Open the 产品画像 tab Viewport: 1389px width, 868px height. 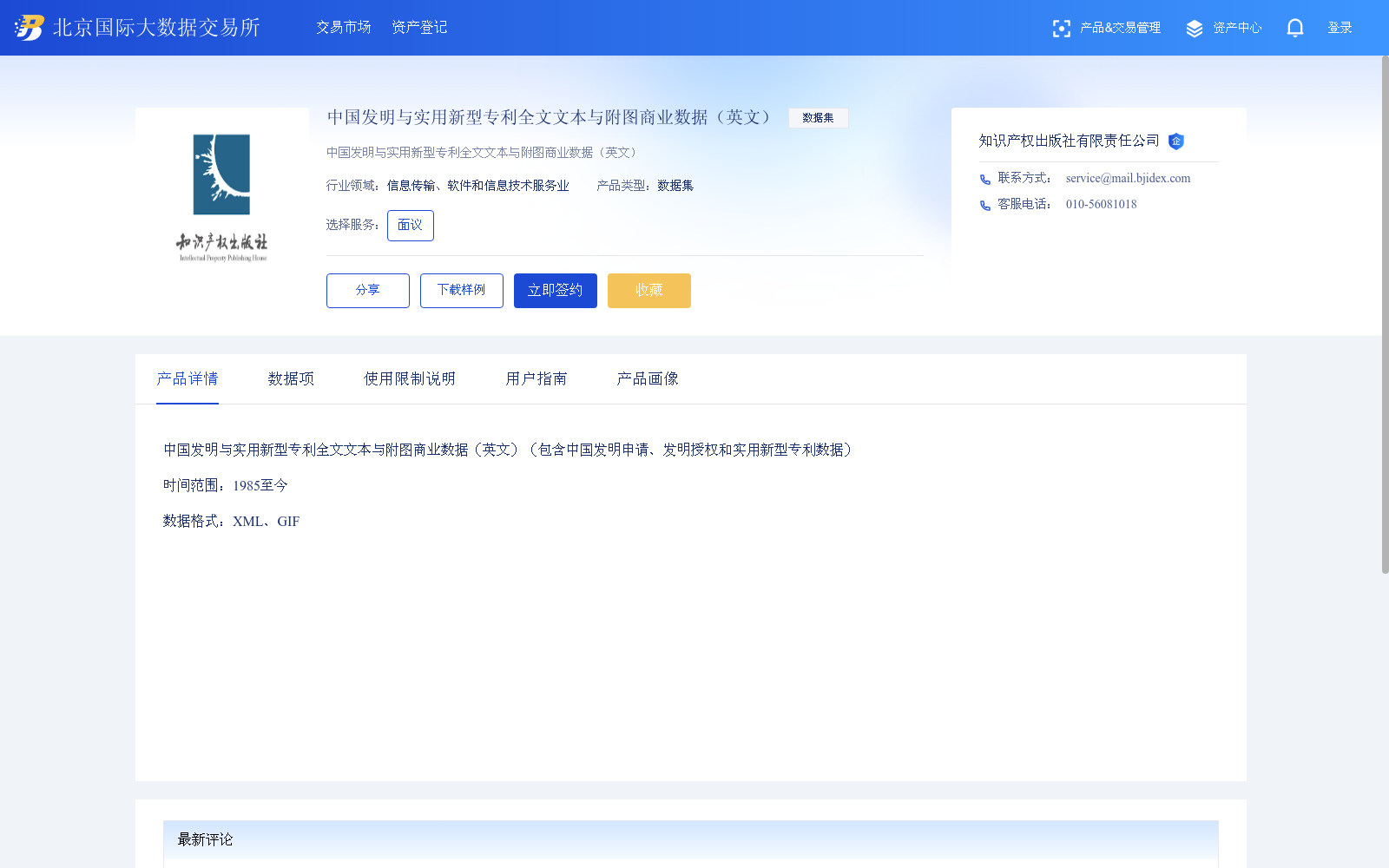click(648, 379)
